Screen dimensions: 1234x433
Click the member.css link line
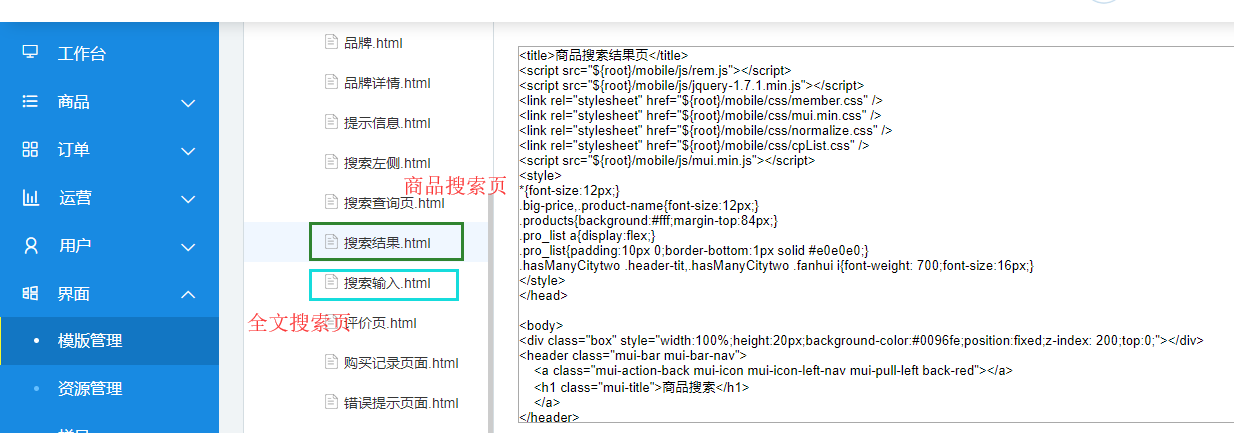coord(700,101)
